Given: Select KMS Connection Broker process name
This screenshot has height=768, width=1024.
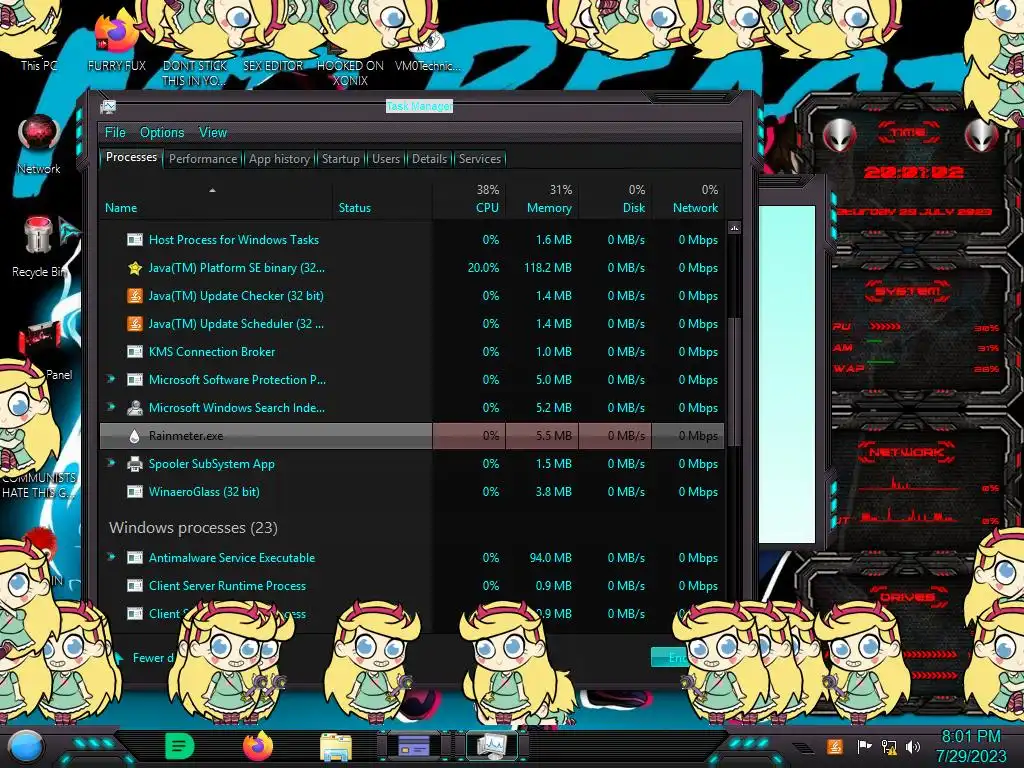Looking at the screenshot, I should pos(212,351).
